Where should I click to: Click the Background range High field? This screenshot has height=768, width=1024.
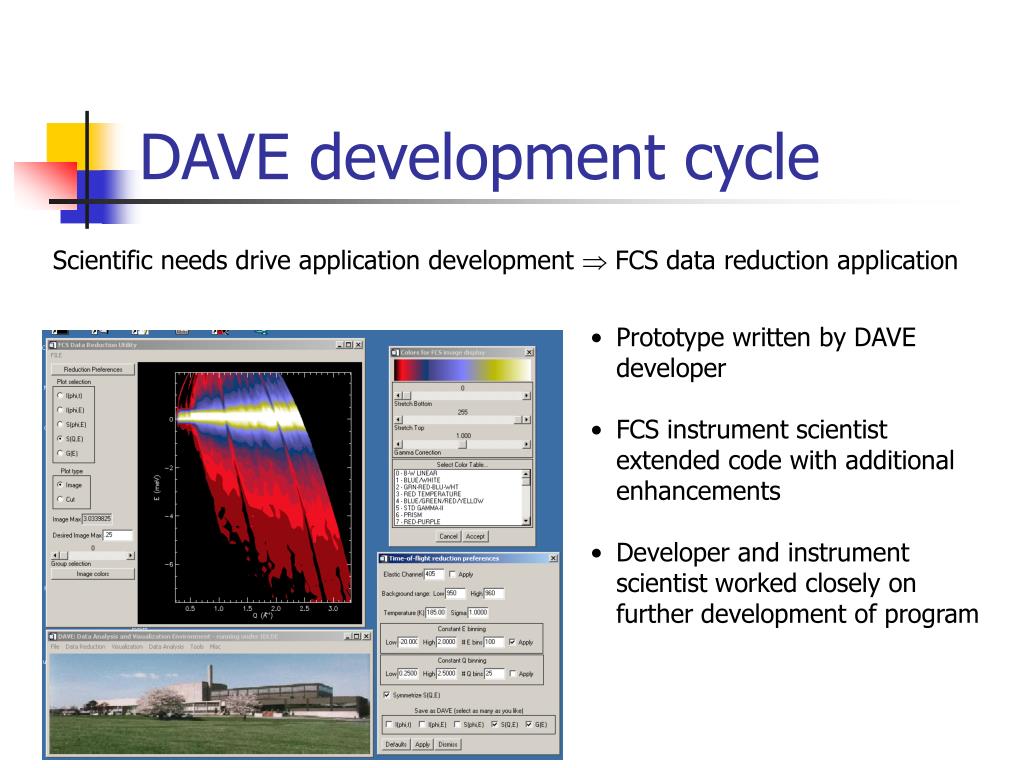[494, 594]
